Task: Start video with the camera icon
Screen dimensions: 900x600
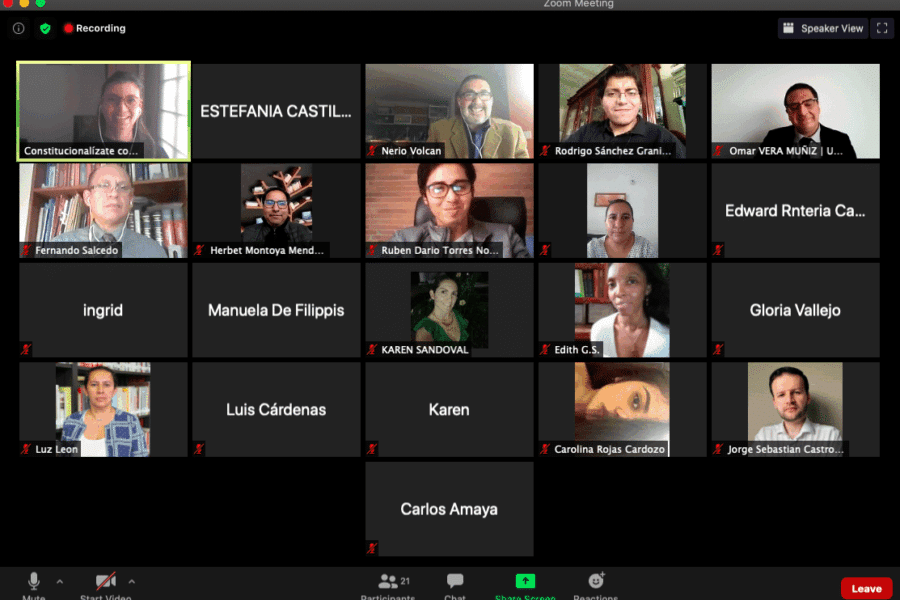Action: pyautogui.click(x=105, y=582)
